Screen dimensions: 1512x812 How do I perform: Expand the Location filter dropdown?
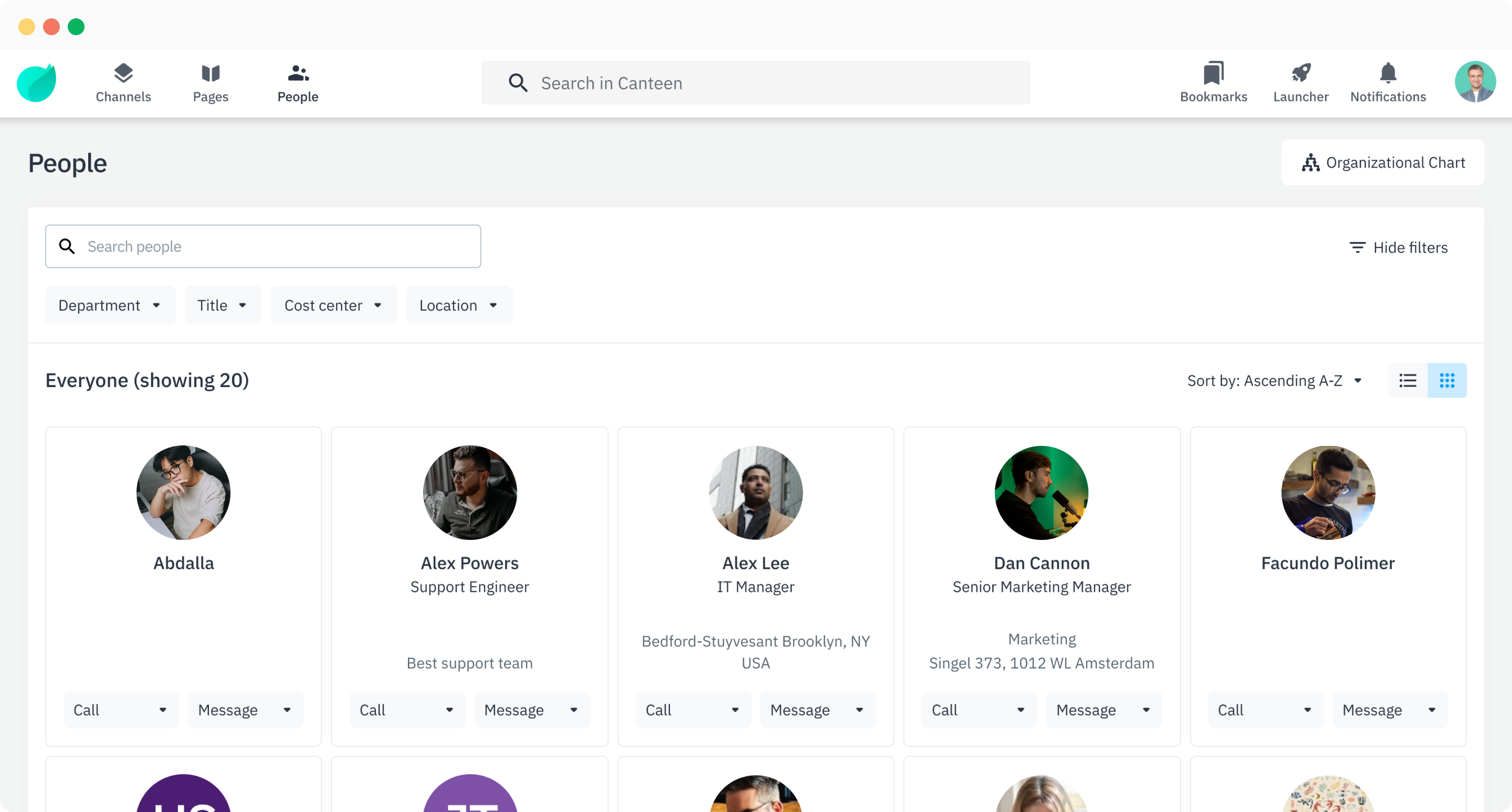point(459,305)
